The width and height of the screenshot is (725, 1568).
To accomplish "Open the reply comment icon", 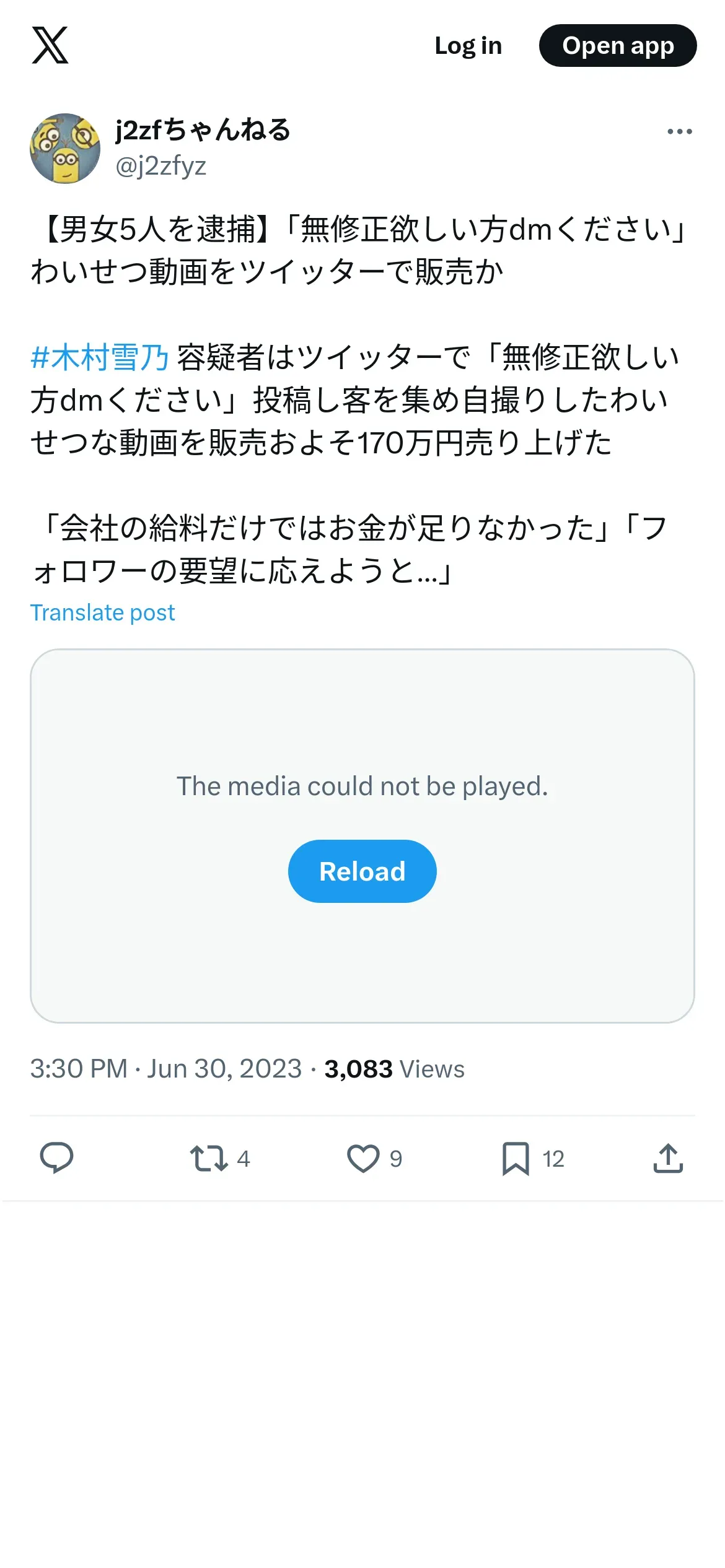I will [x=56, y=1158].
